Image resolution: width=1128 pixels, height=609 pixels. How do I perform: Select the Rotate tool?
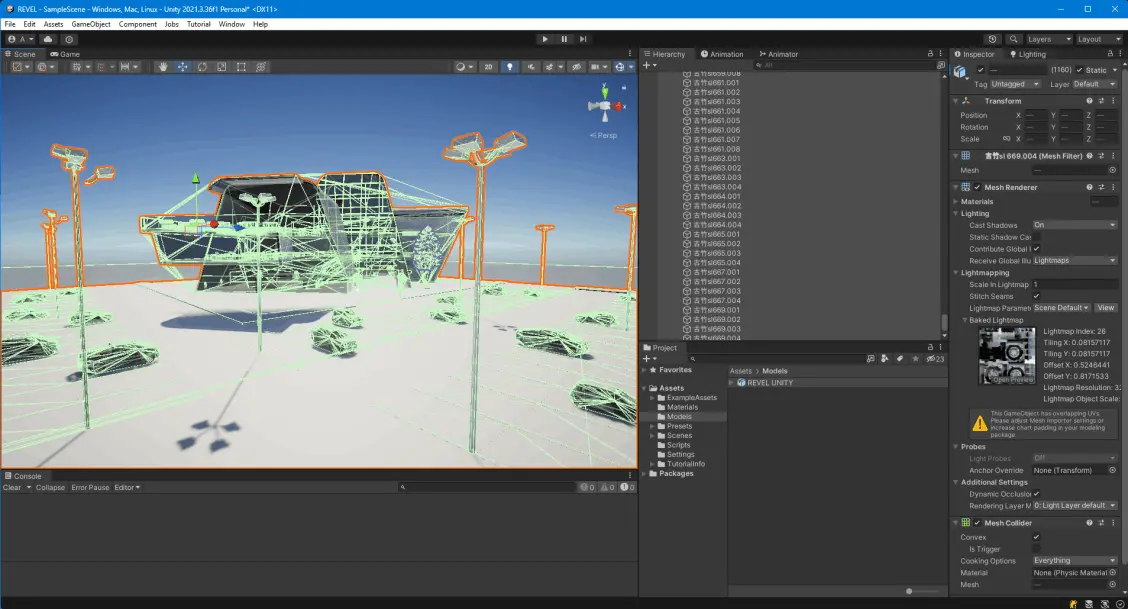pos(202,67)
